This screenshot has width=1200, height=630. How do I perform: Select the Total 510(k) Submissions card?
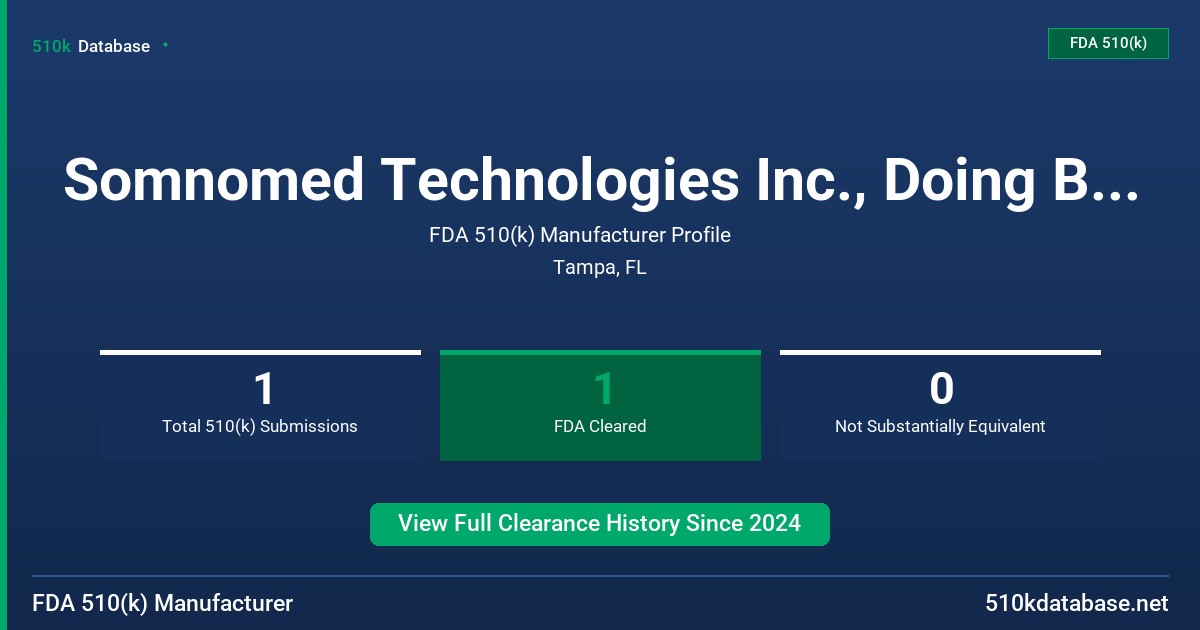[x=260, y=405]
